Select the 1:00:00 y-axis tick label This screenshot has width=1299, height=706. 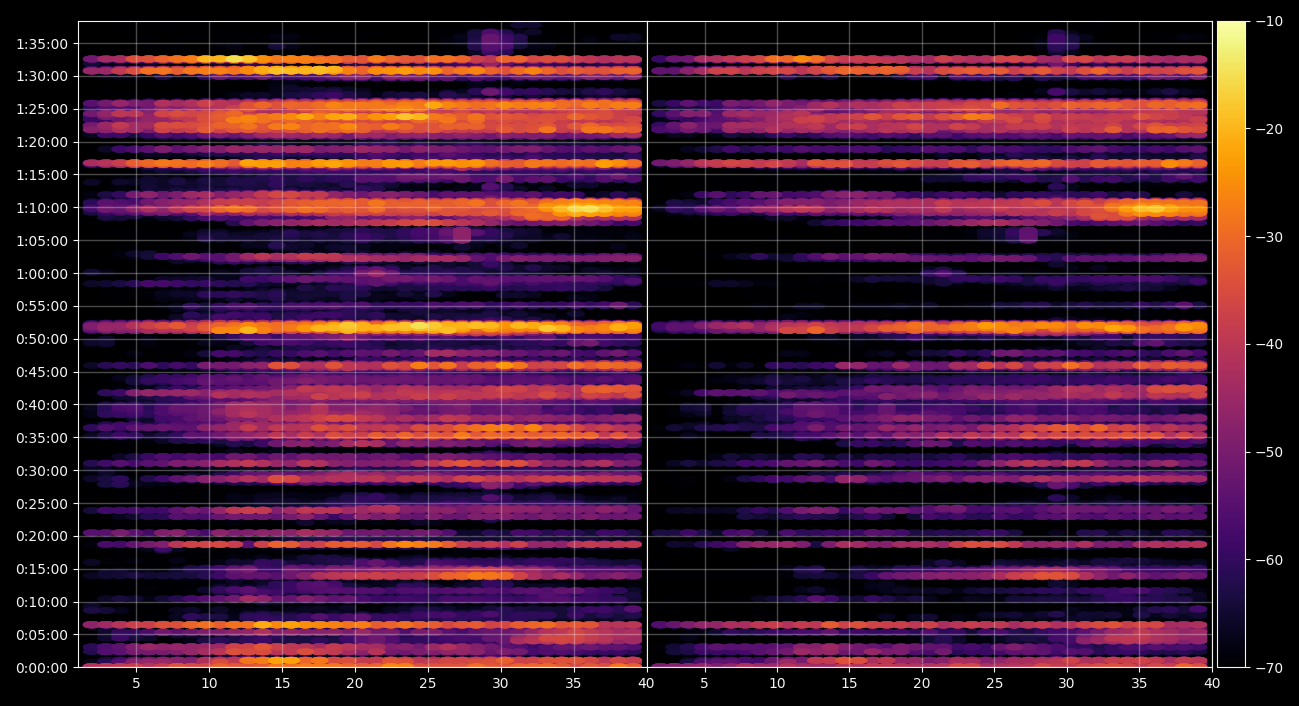42,273
